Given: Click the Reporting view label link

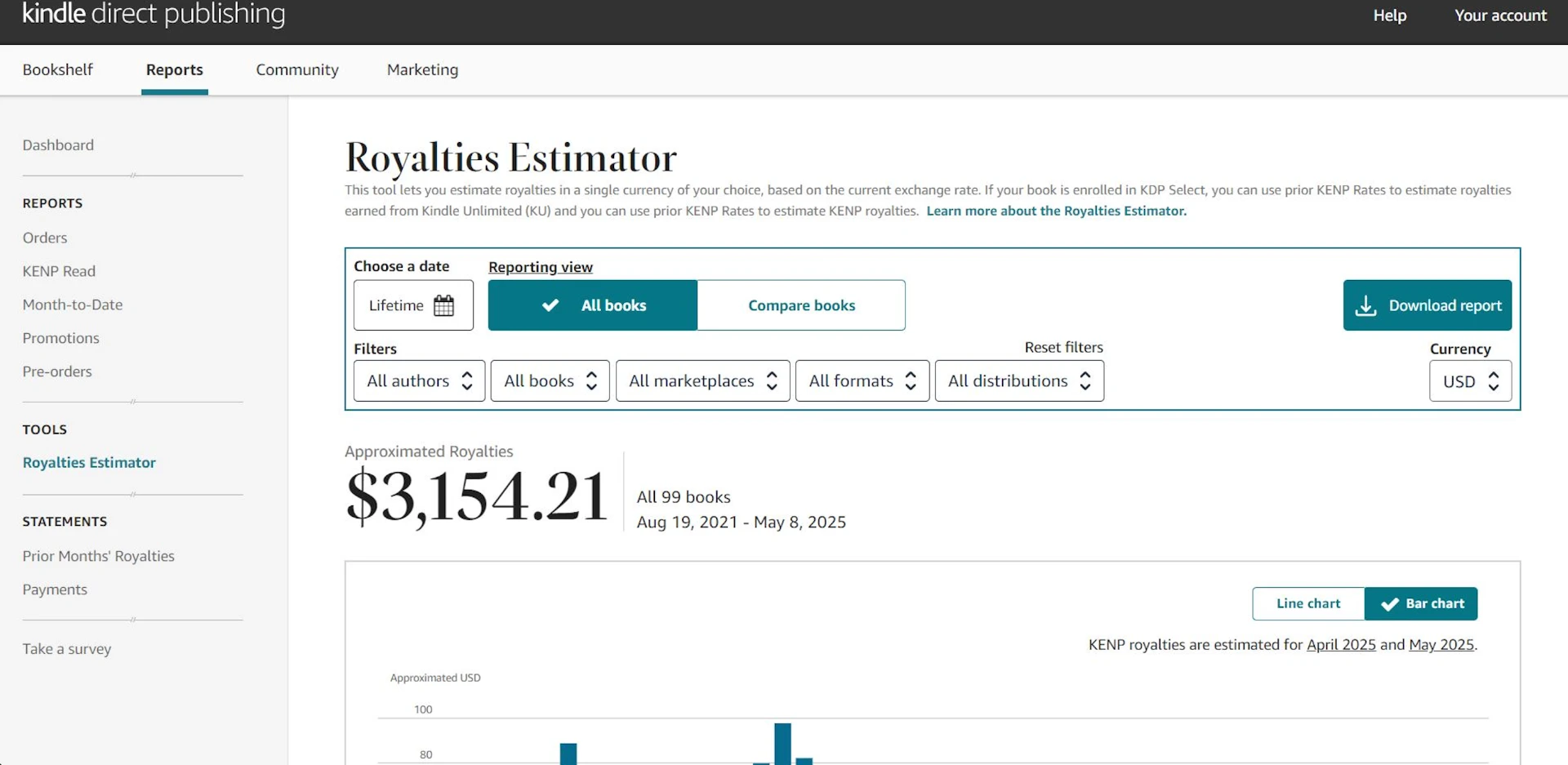Looking at the screenshot, I should pyautogui.click(x=541, y=267).
